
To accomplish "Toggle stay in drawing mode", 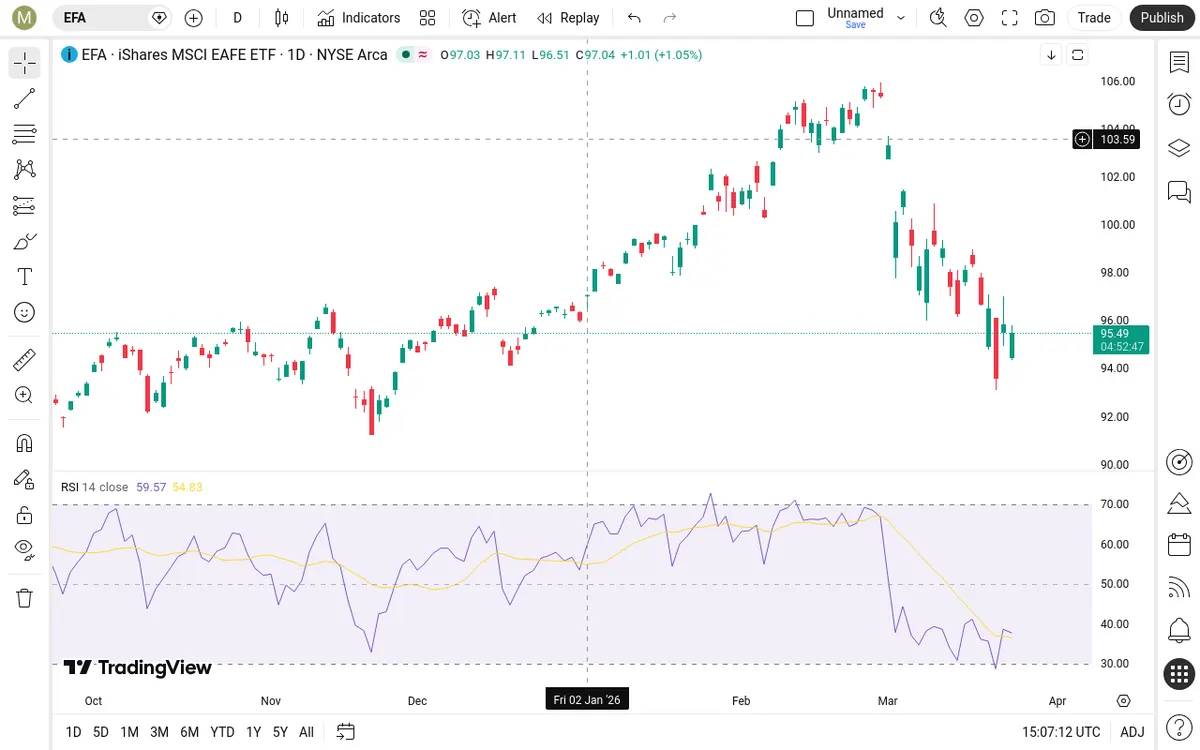I will tap(25, 479).
